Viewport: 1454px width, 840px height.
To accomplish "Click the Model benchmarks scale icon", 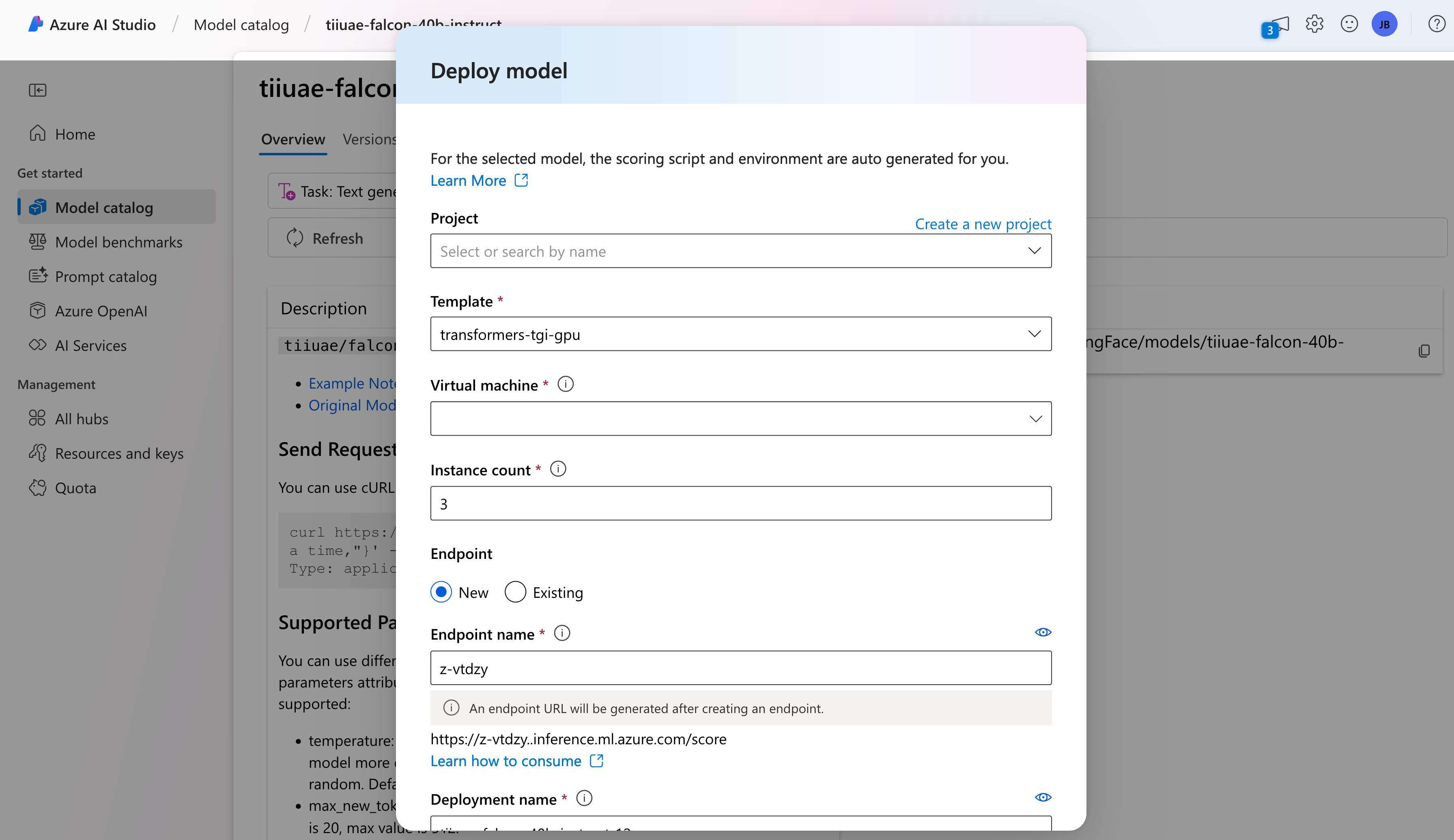I will click(x=37, y=242).
